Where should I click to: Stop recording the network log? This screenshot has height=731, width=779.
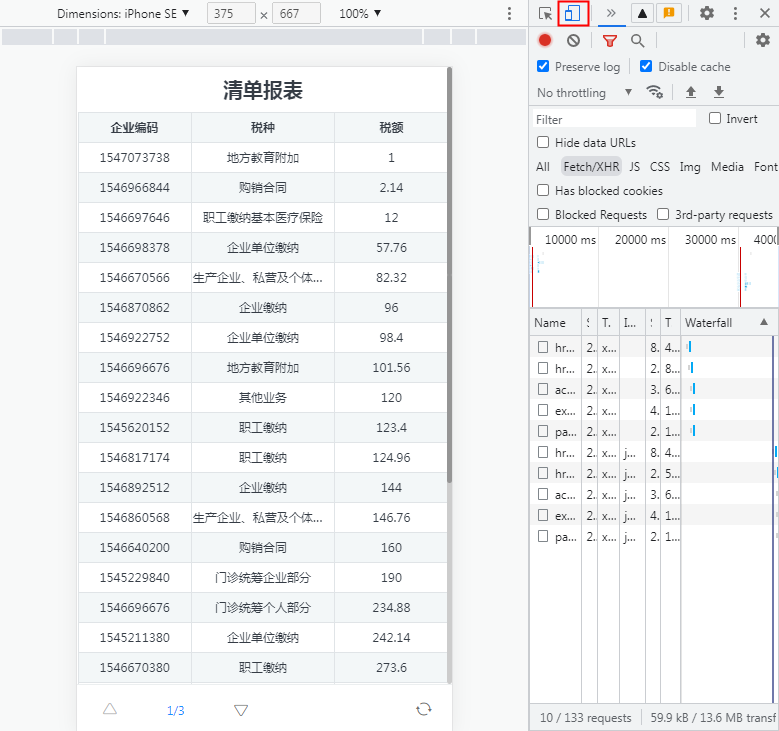pyautogui.click(x=545, y=41)
